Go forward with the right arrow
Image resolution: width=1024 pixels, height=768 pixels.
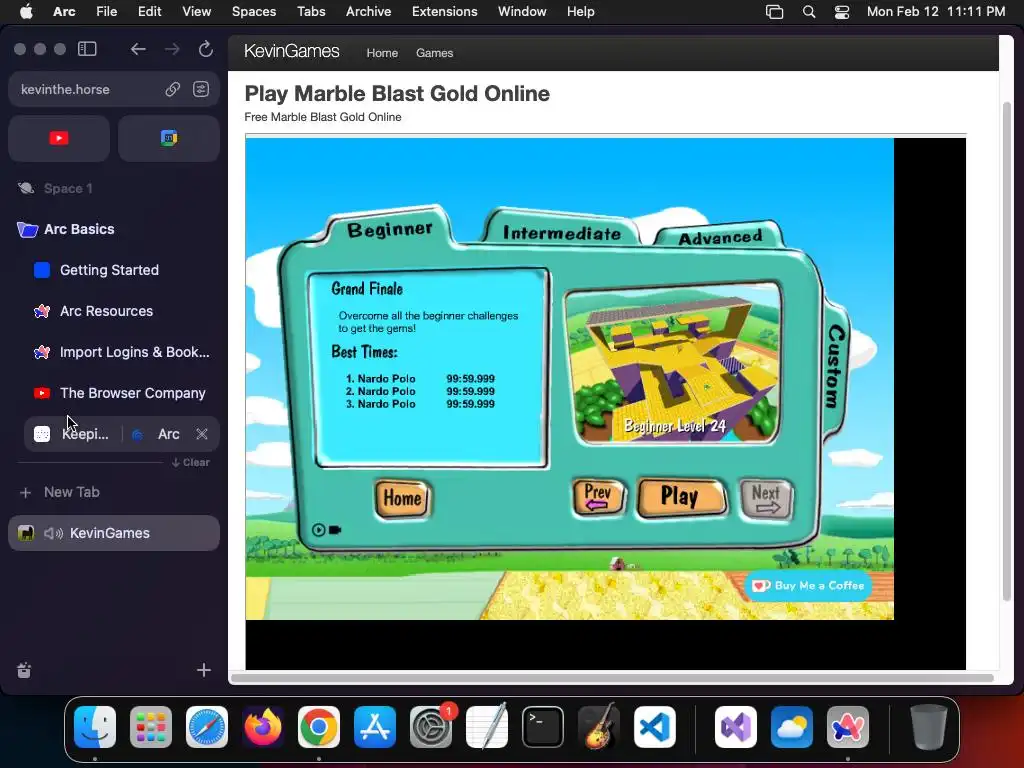point(172,49)
